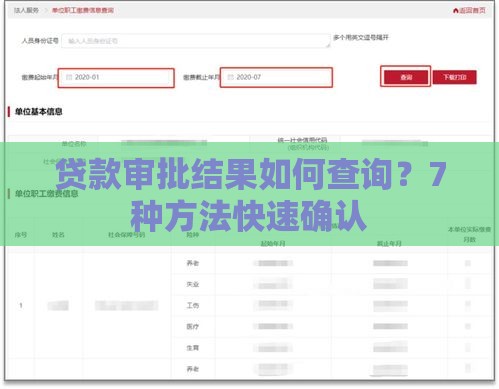
Task: Go to 法人服务 in the breadcrumb
Action: tap(26, 10)
